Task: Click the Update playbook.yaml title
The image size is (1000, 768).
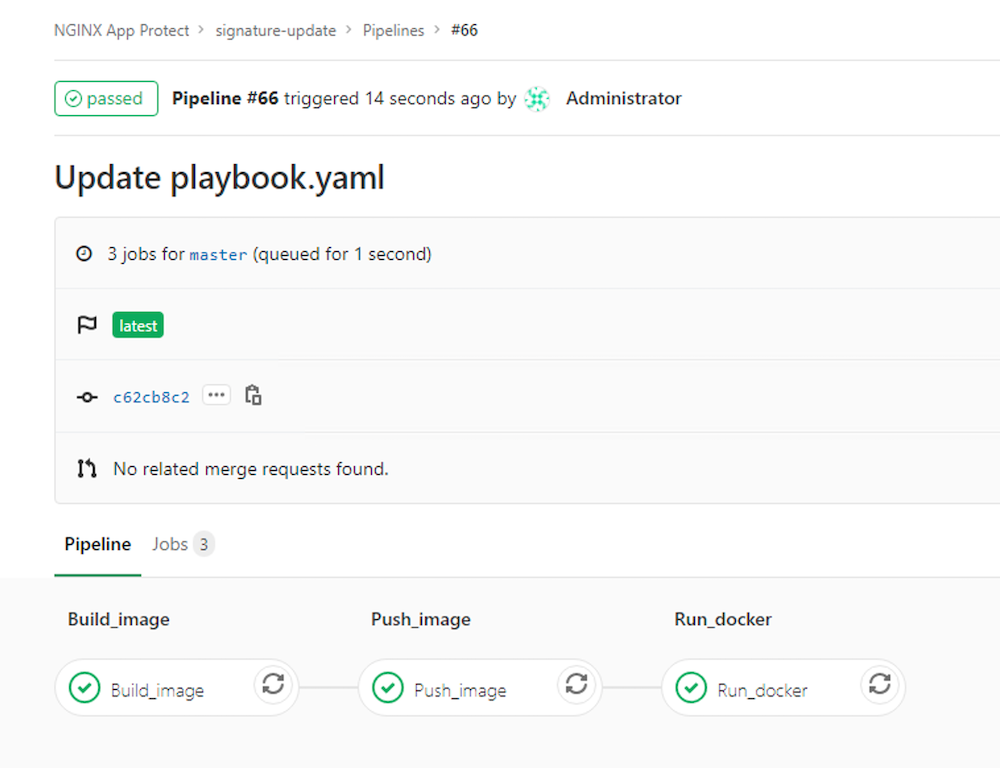Action: [219, 177]
